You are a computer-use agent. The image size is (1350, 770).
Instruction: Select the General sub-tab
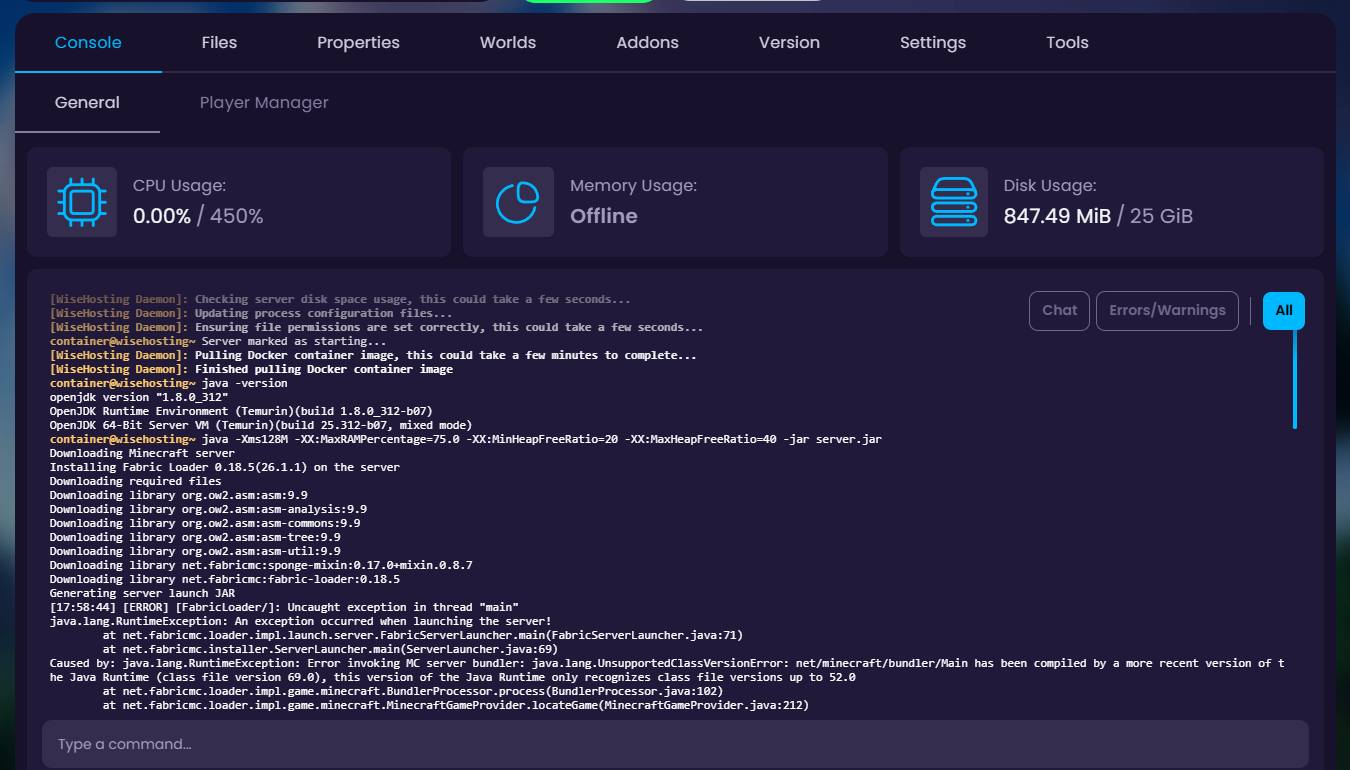[87, 103]
